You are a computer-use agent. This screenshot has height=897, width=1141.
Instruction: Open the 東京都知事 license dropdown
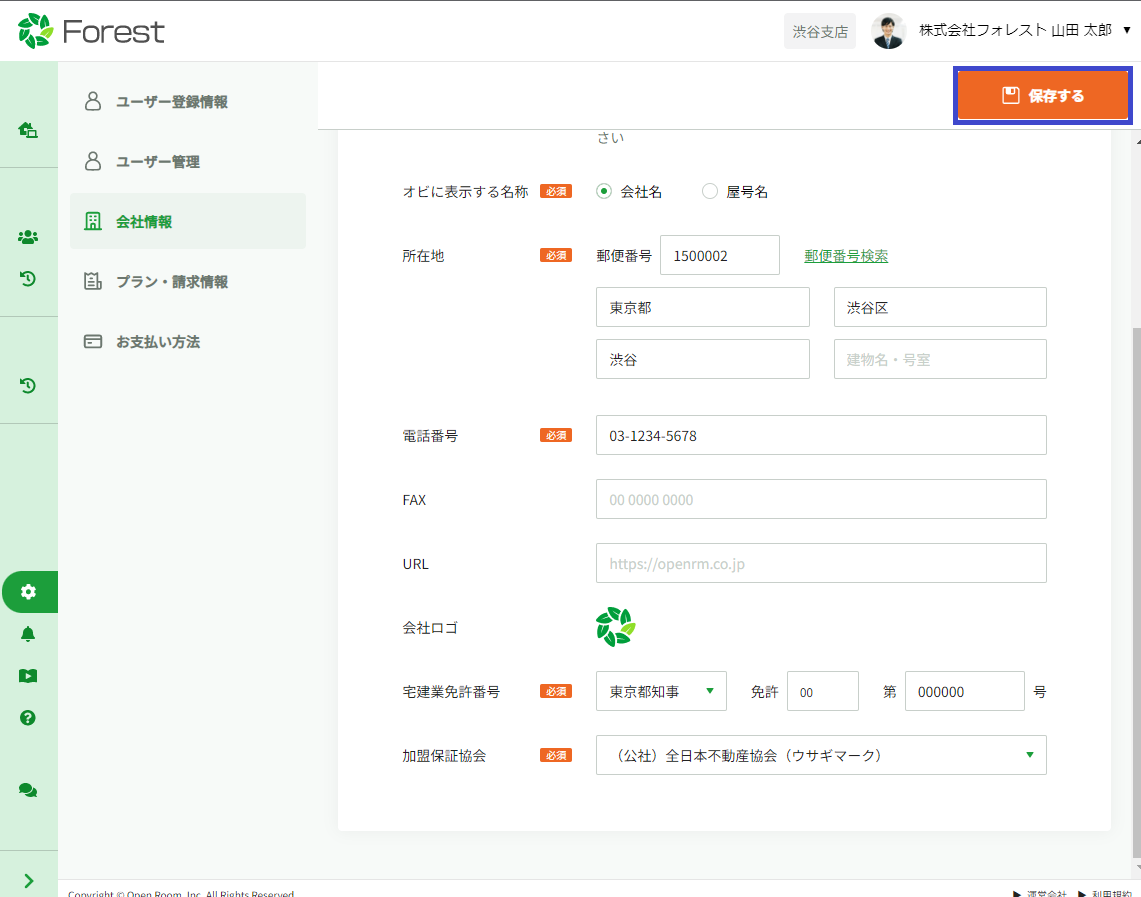pos(661,691)
